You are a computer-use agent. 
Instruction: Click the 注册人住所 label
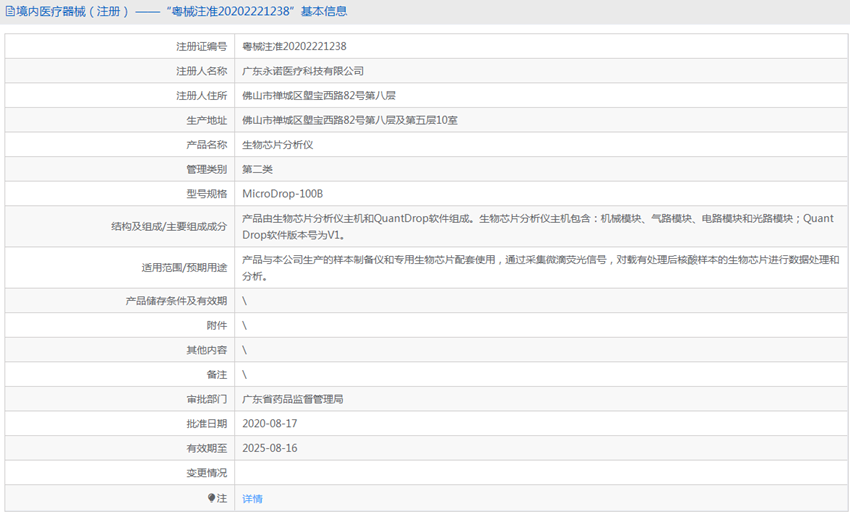pos(202,96)
